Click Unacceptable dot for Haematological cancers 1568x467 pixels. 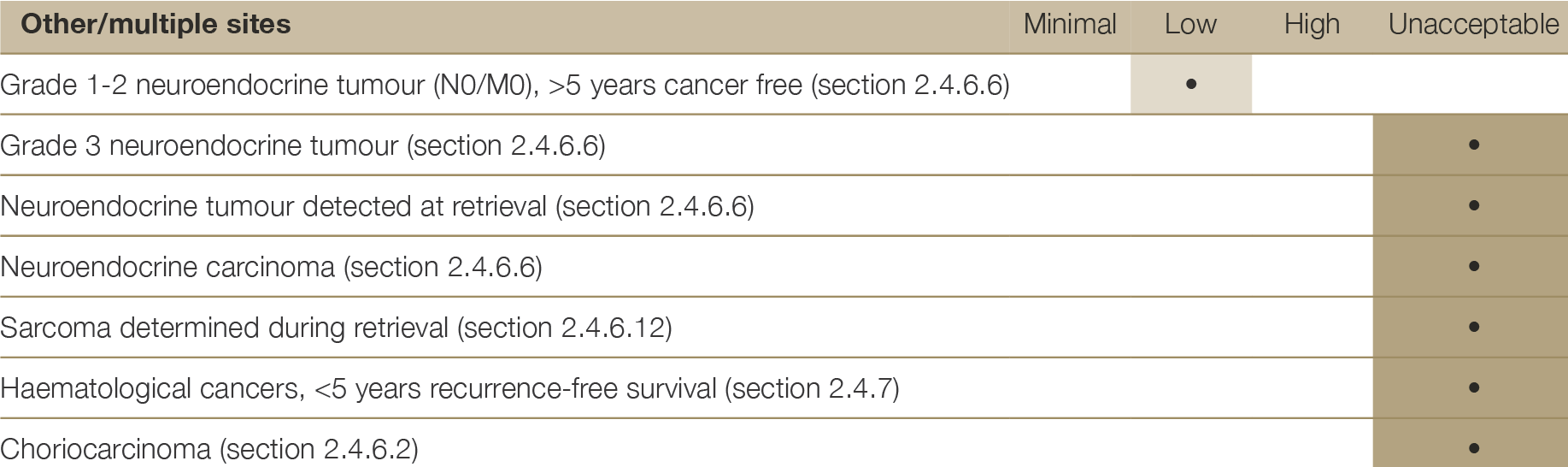tap(1473, 387)
